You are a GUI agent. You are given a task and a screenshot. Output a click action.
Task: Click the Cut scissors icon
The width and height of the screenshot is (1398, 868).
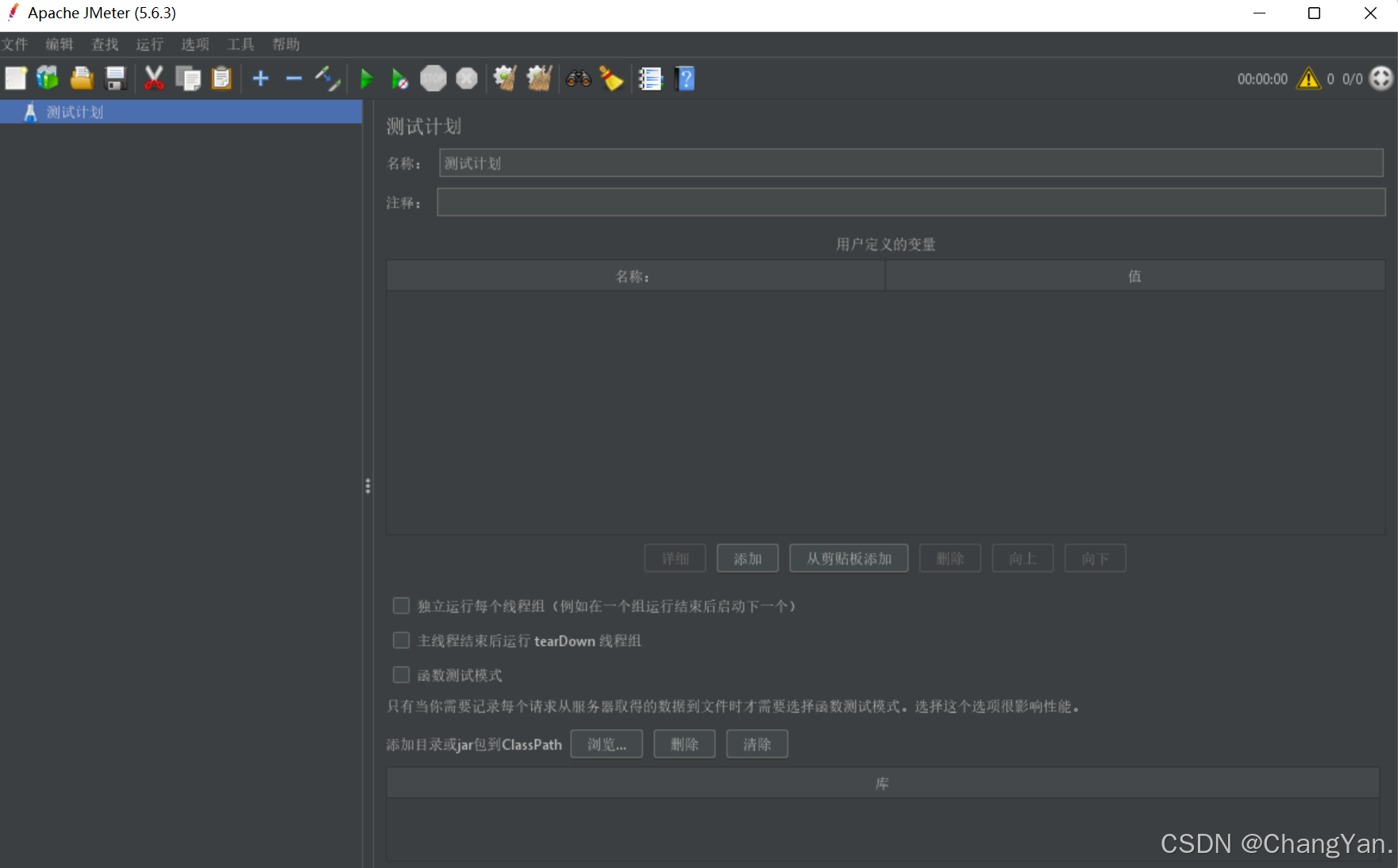(154, 79)
